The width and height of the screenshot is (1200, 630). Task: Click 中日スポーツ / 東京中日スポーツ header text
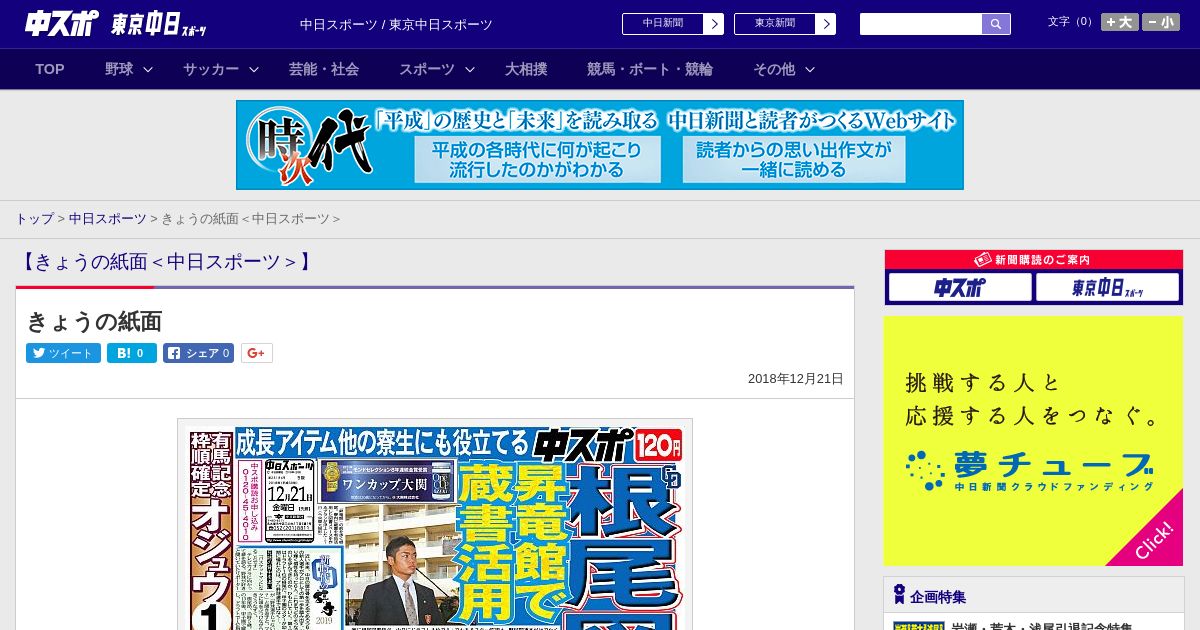click(x=396, y=24)
